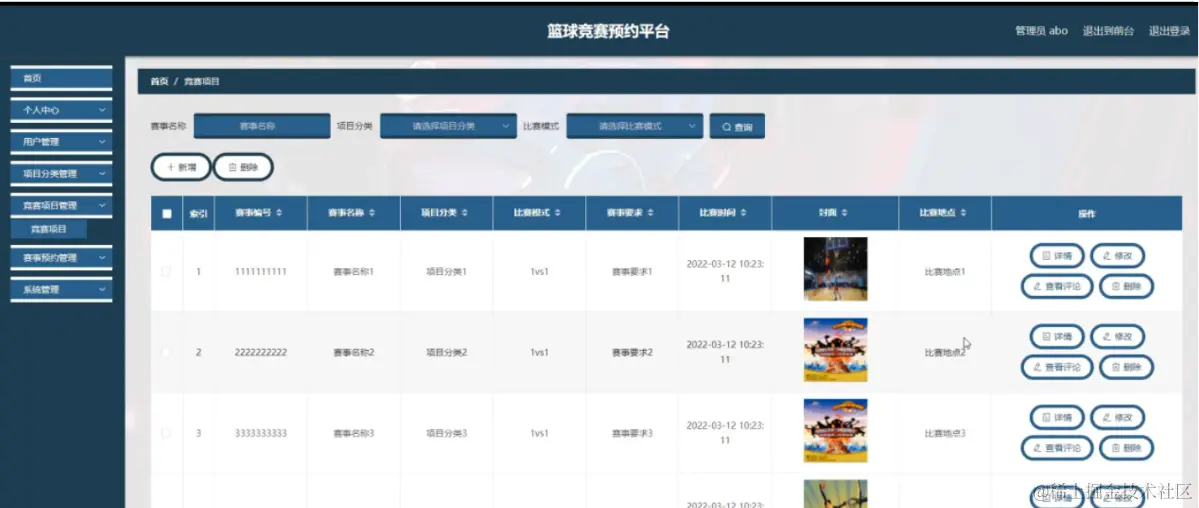
Task: Expand the 个人中心 sidebar menu
Action: 61,110
